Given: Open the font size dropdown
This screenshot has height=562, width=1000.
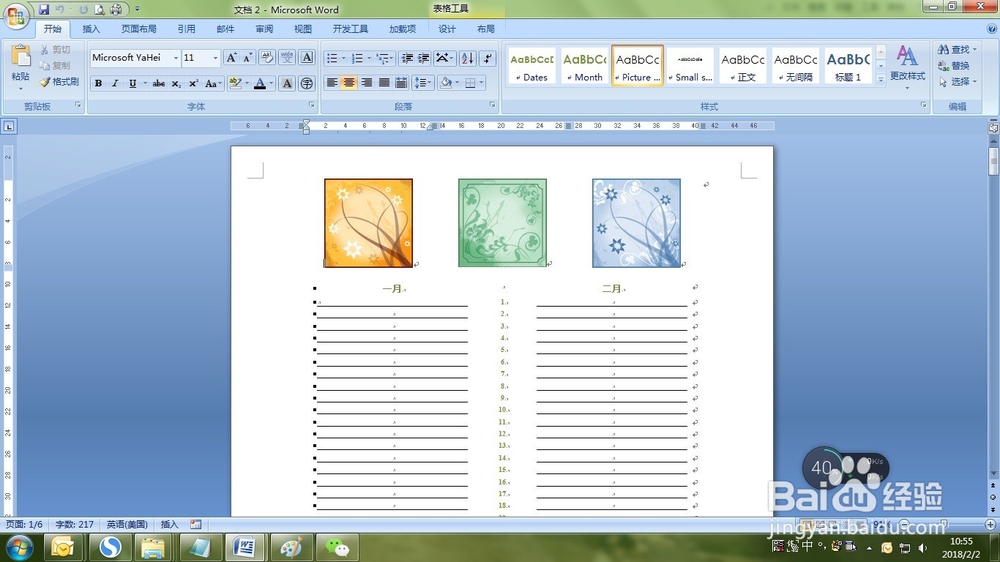Looking at the screenshot, I should 215,58.
